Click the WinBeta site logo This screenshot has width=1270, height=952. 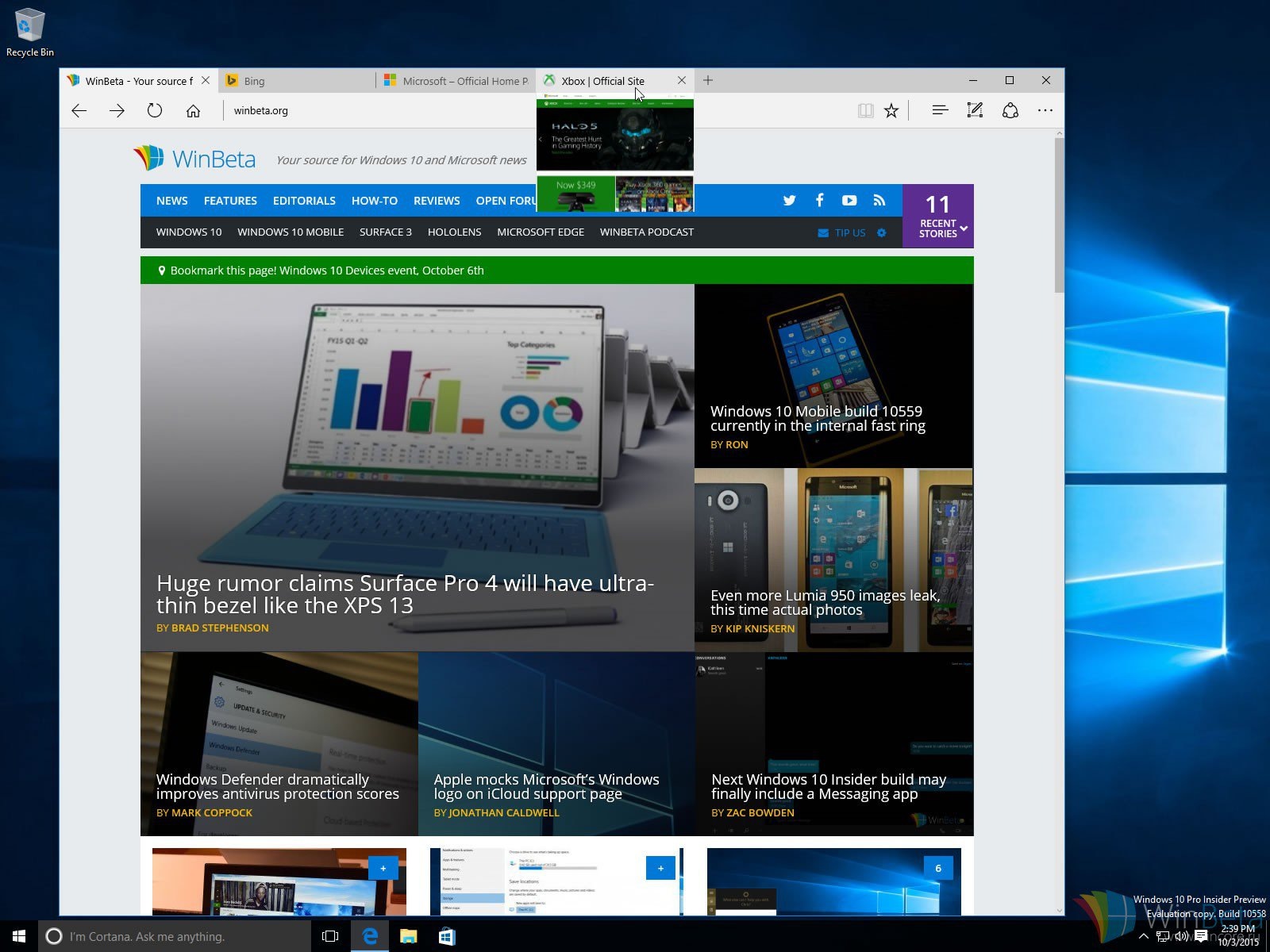[x=194, y=159]
